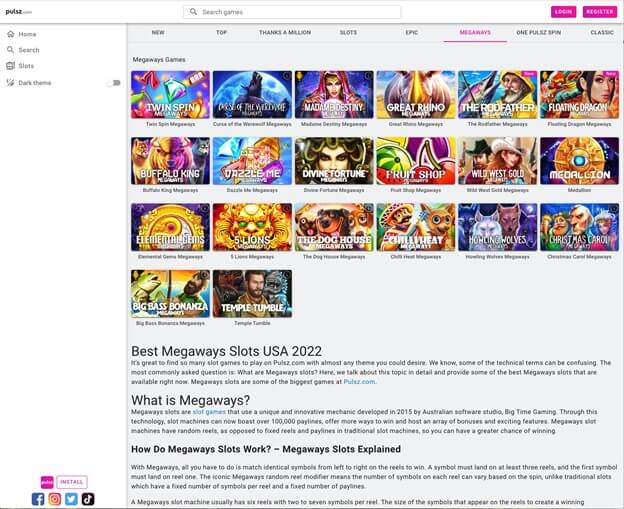
Task: Click the pulsz.com logo
Action: tap(19, 12)
